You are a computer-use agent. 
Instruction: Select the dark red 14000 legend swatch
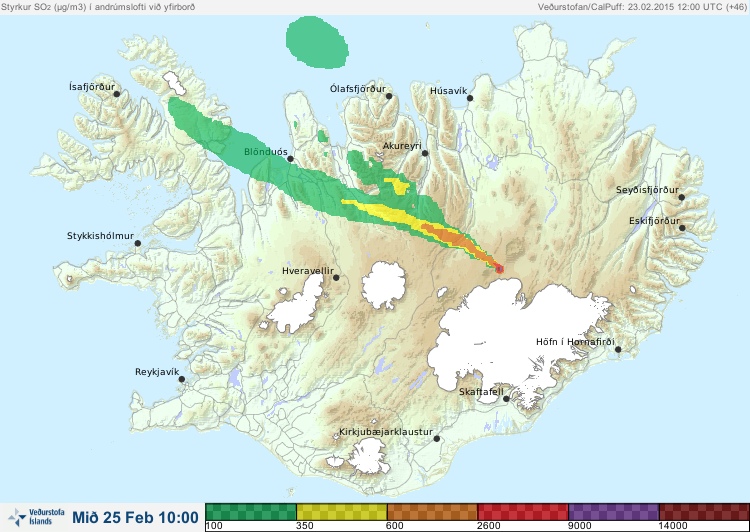point(704,512)
